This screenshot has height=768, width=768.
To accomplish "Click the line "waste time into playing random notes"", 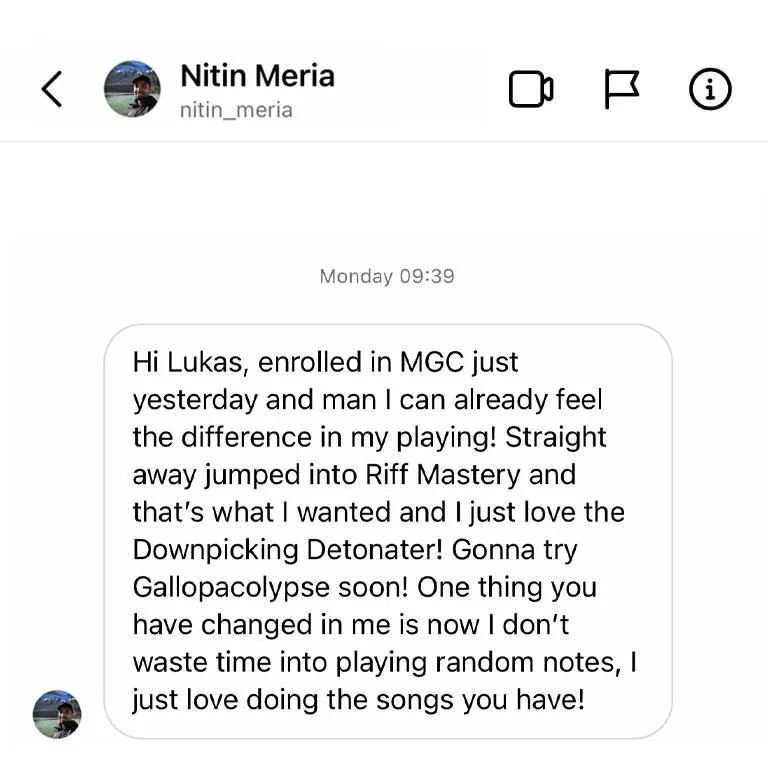I will click(374, 663).
